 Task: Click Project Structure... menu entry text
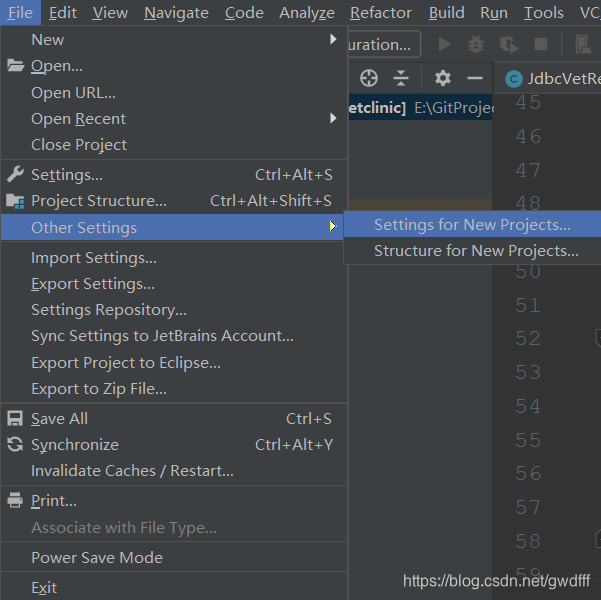(99, 201)
